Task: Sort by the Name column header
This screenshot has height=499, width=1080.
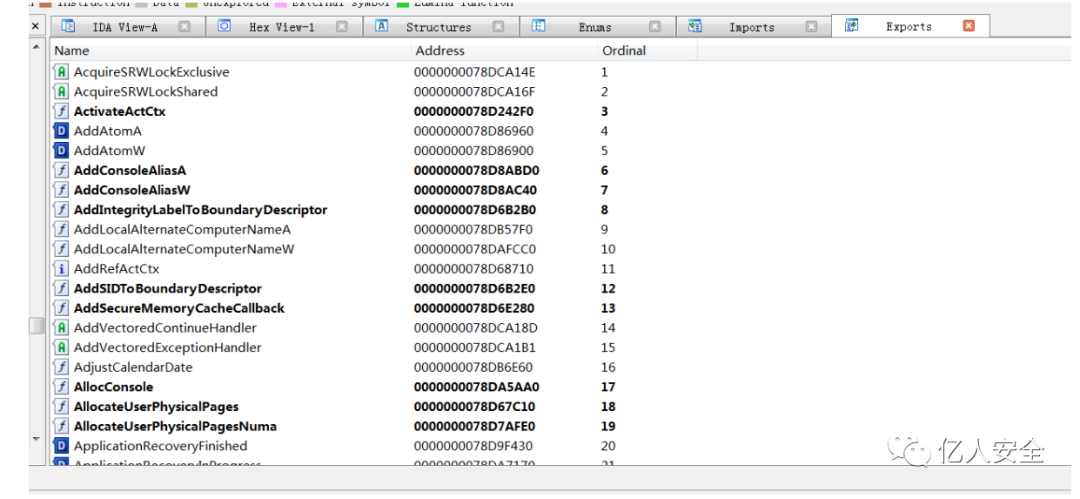Action: point(231,50)
